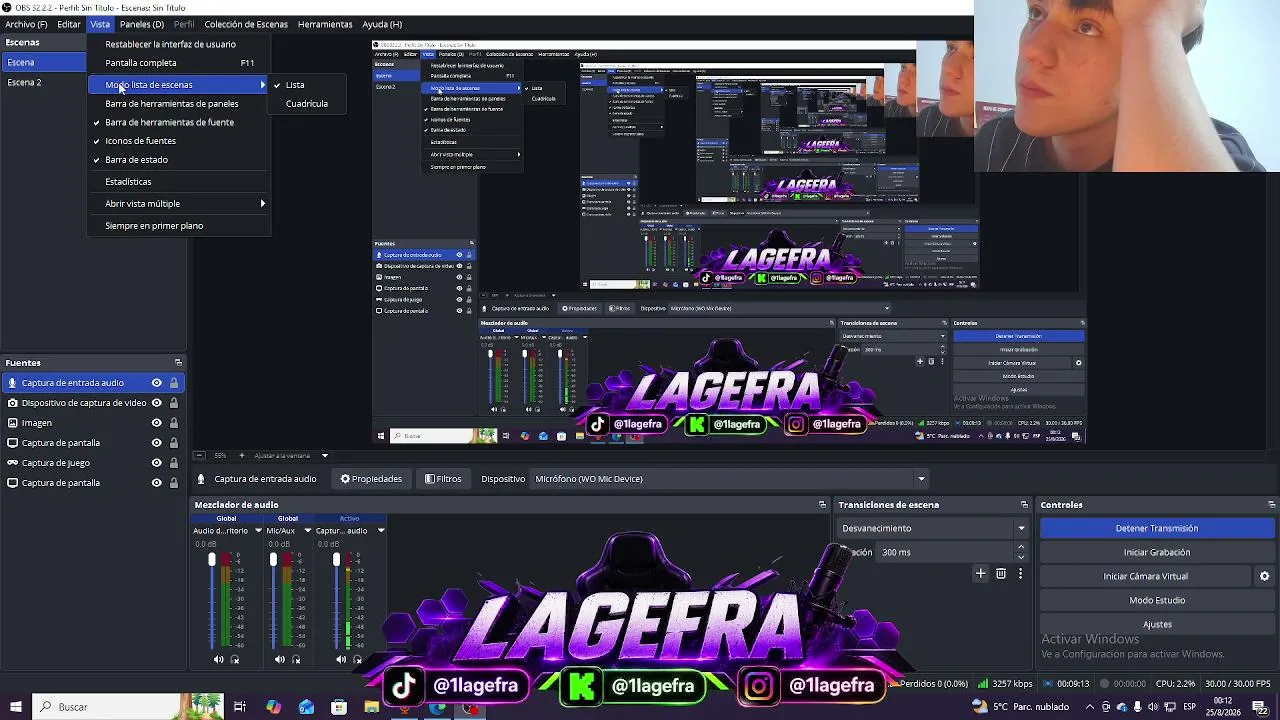Open transition properties three-dot menu
The width and height of the screenshot is (1280, 720).
coord(1020,574)
